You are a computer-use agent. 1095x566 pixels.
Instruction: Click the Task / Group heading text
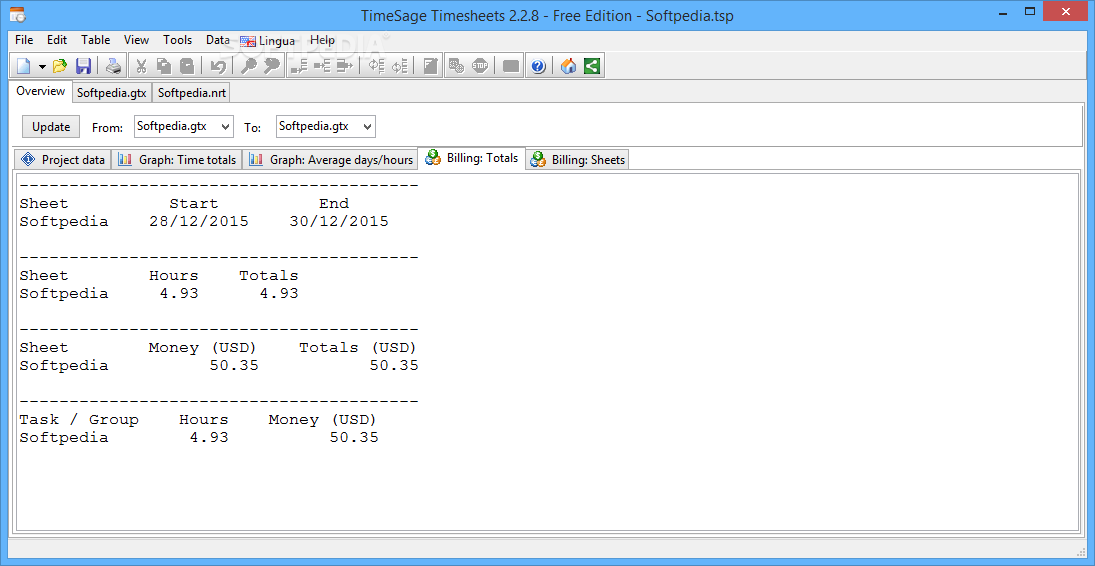point(79,419)
